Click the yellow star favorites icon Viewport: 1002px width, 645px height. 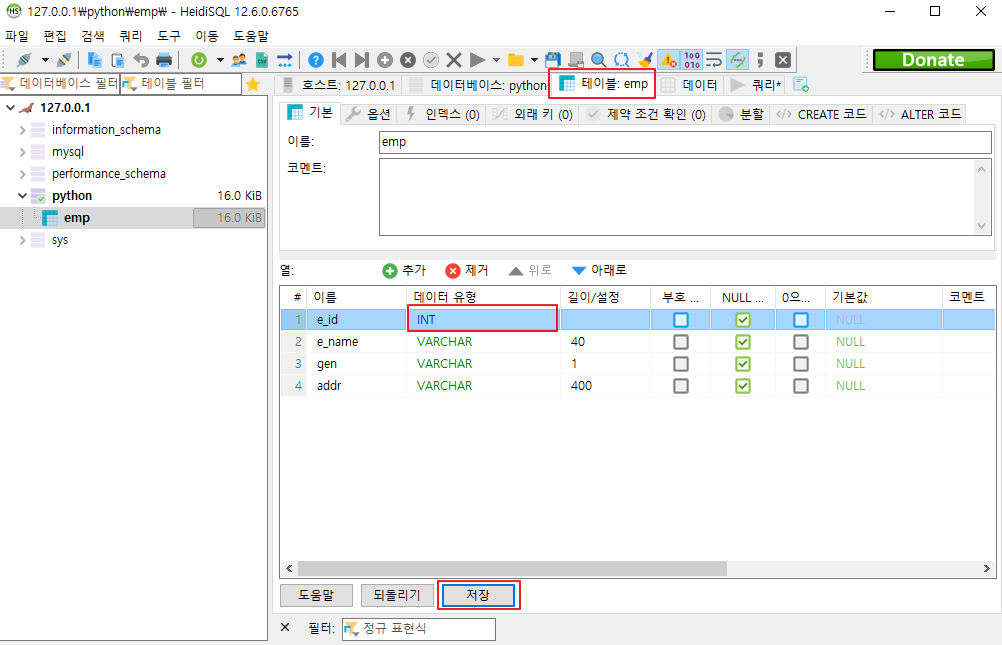coord(253,84)
